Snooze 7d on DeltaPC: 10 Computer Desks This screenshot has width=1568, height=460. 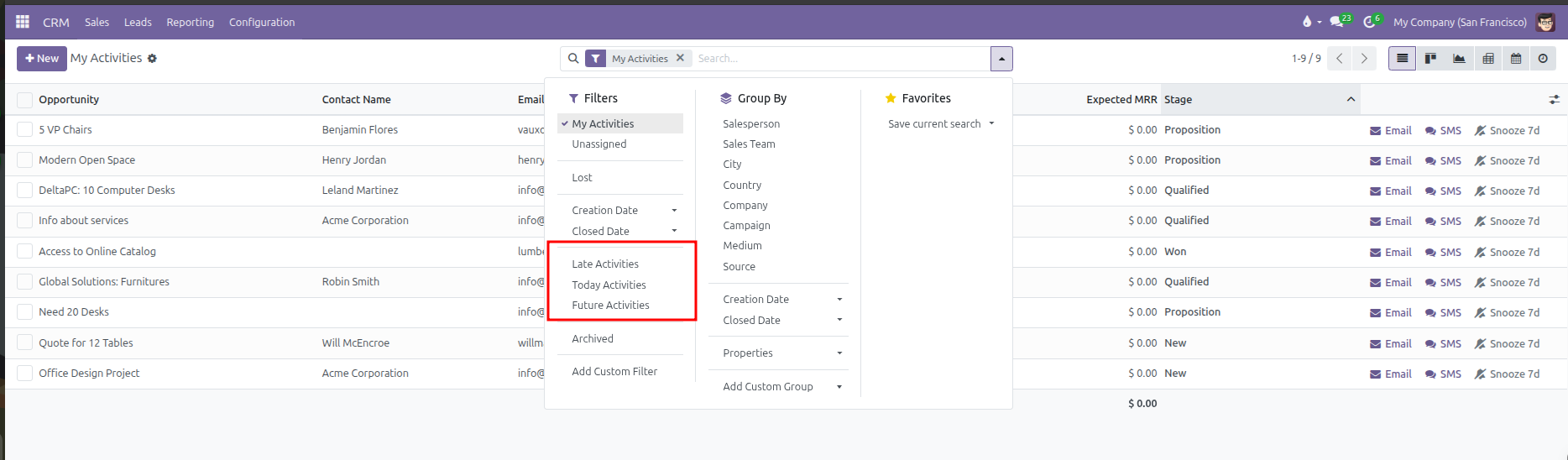[1507, 191]
